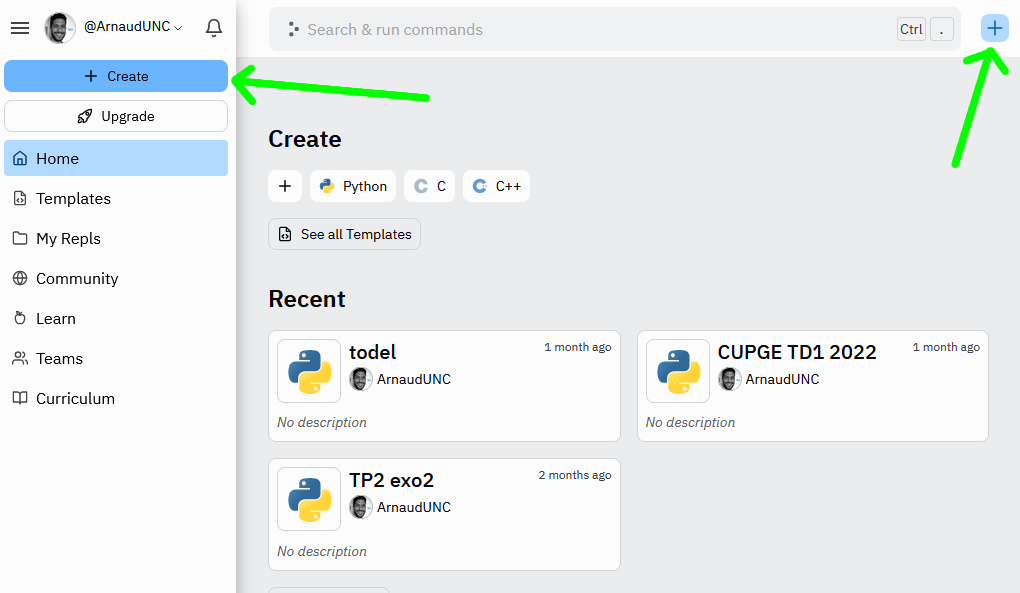Create a new Python repl

tap(353, 186)
